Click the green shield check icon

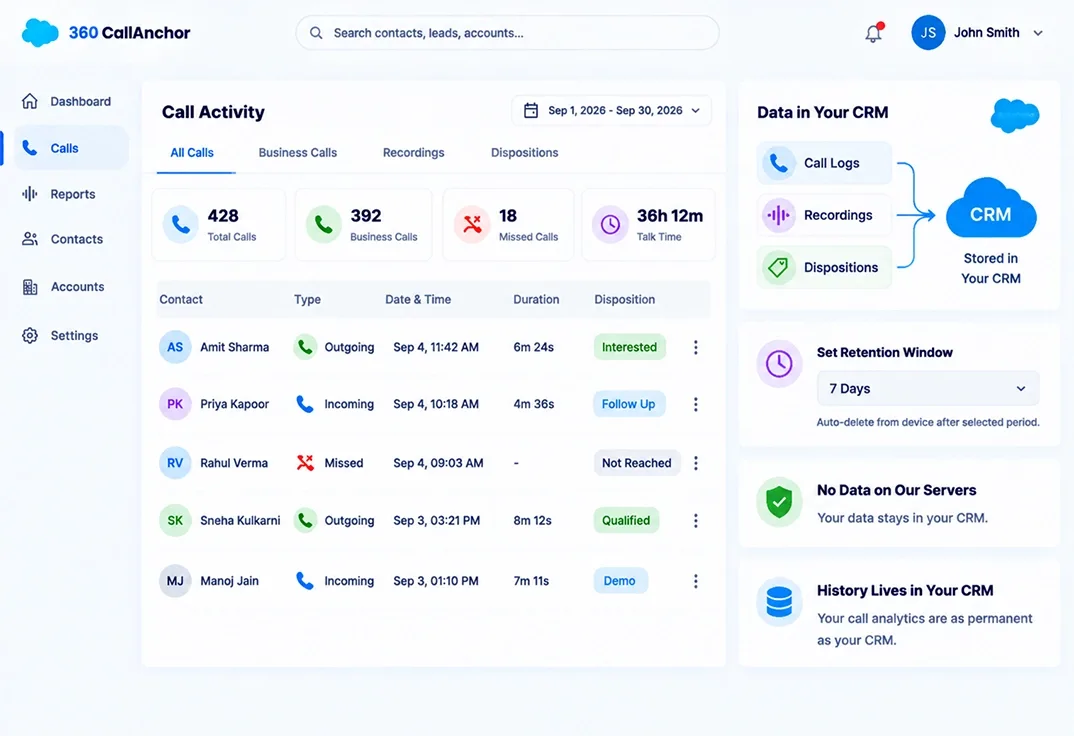click(x=779, y=502)
